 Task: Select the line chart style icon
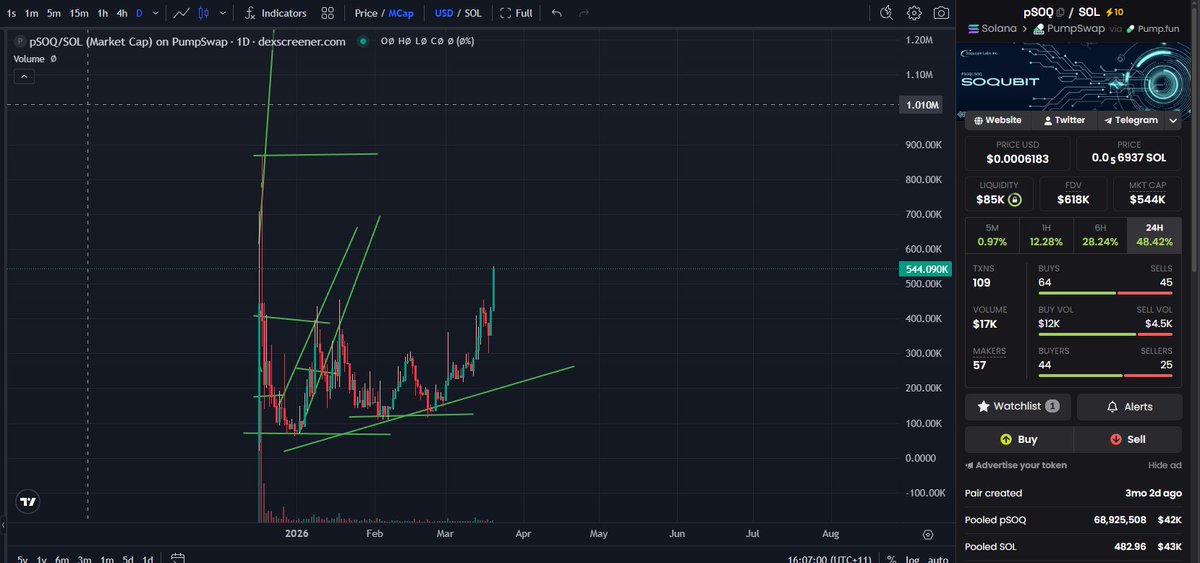coord(181,13)
